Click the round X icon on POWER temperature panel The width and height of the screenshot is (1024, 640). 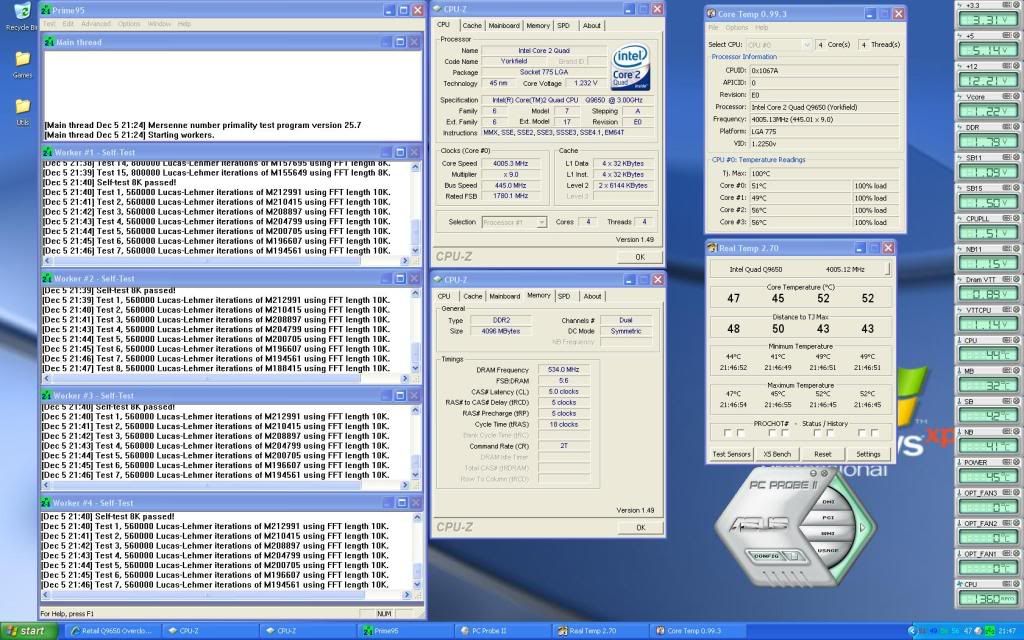click(x=1016, y=462)
